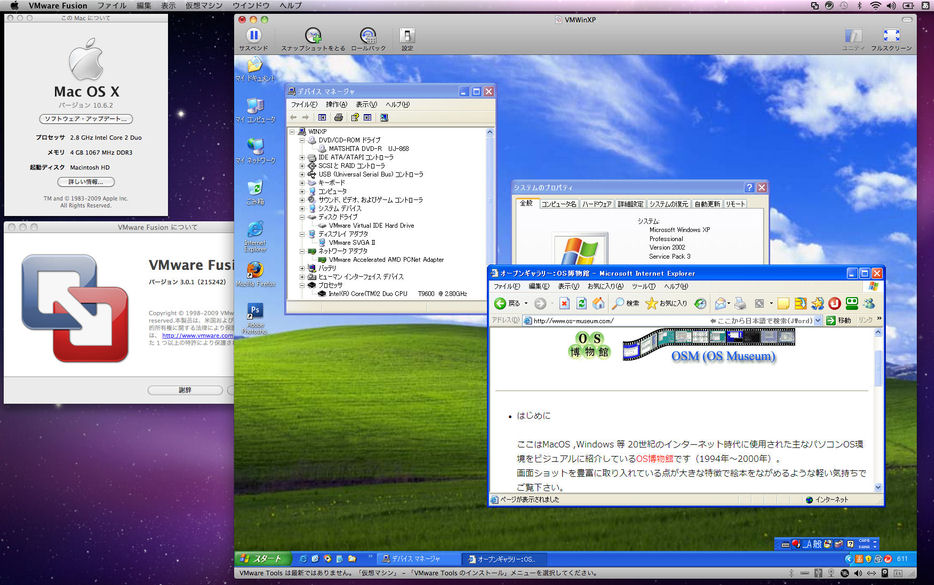Click the green Go arrow in IE address bar
This screenshot has height=585, width=934.
click(x=830, y=320)
